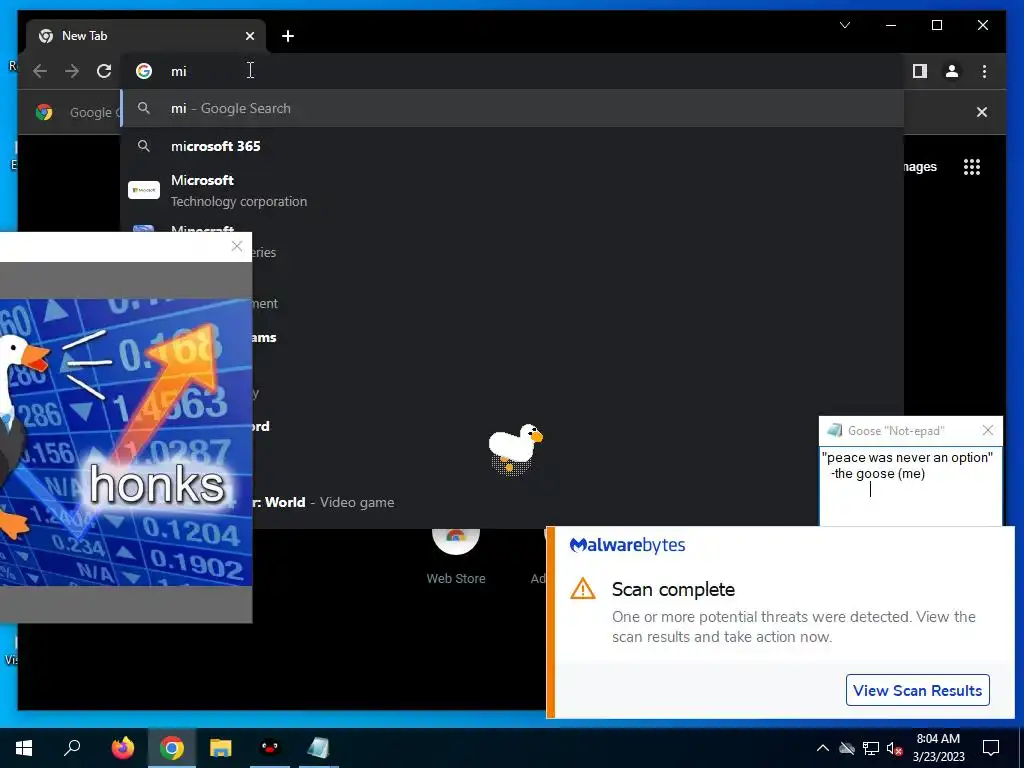Image resolution: width=1024 pixels, height=768 pixels.
Task: Click the desktop goose character
Action: [515, 449]
